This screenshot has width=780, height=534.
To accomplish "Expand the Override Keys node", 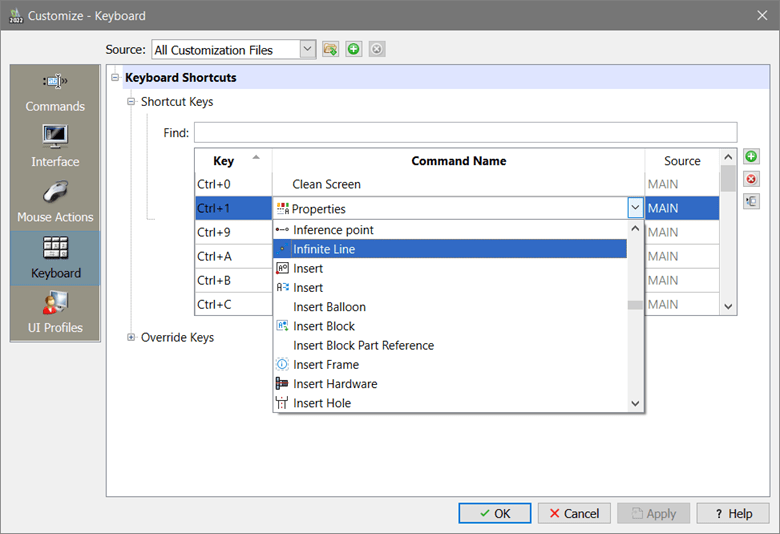I will 131,337.
